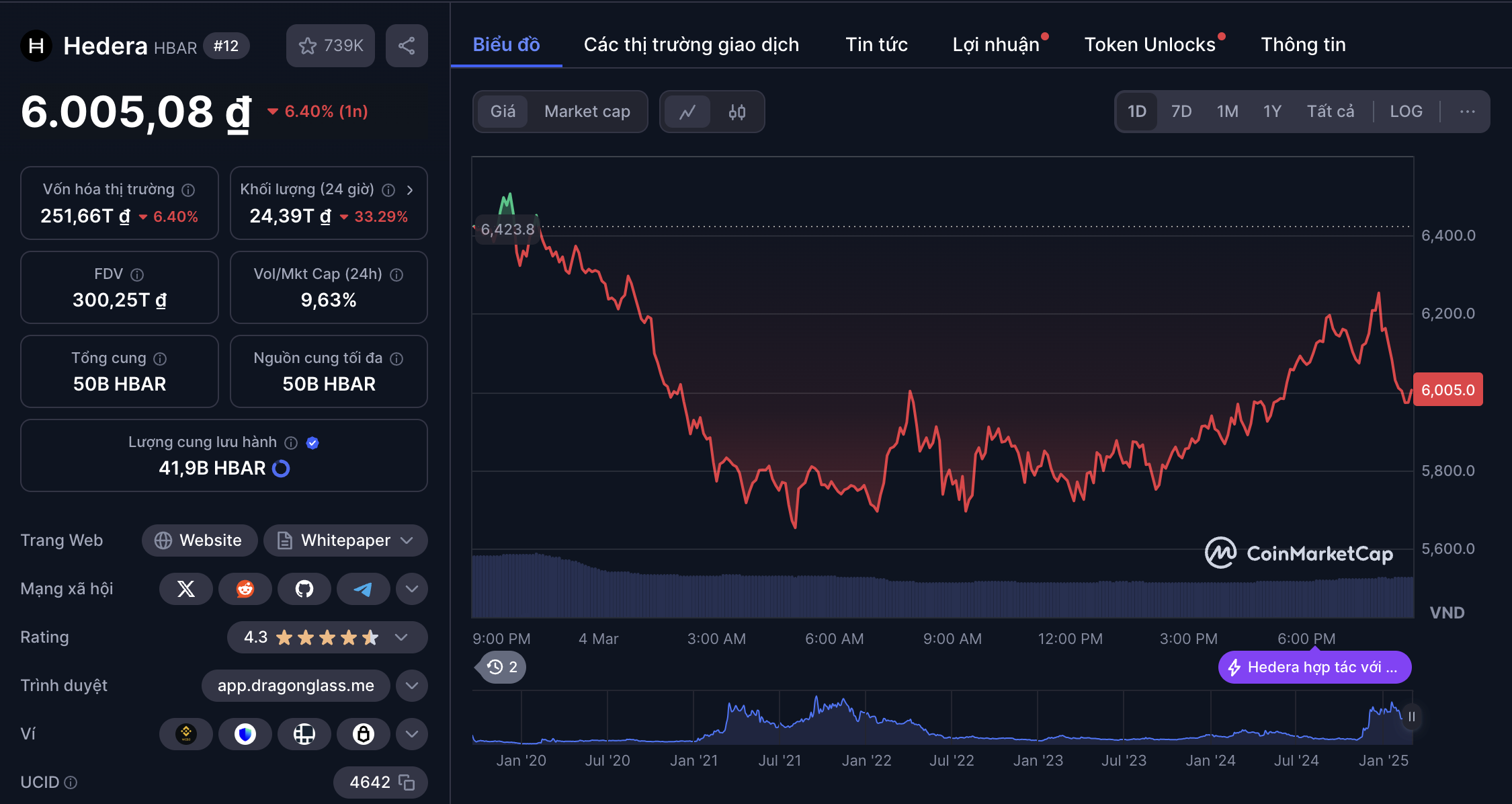This screenshot has width=1512, height=804.
Task: Open the Binance wallet icon
Action: pos(186,734)
